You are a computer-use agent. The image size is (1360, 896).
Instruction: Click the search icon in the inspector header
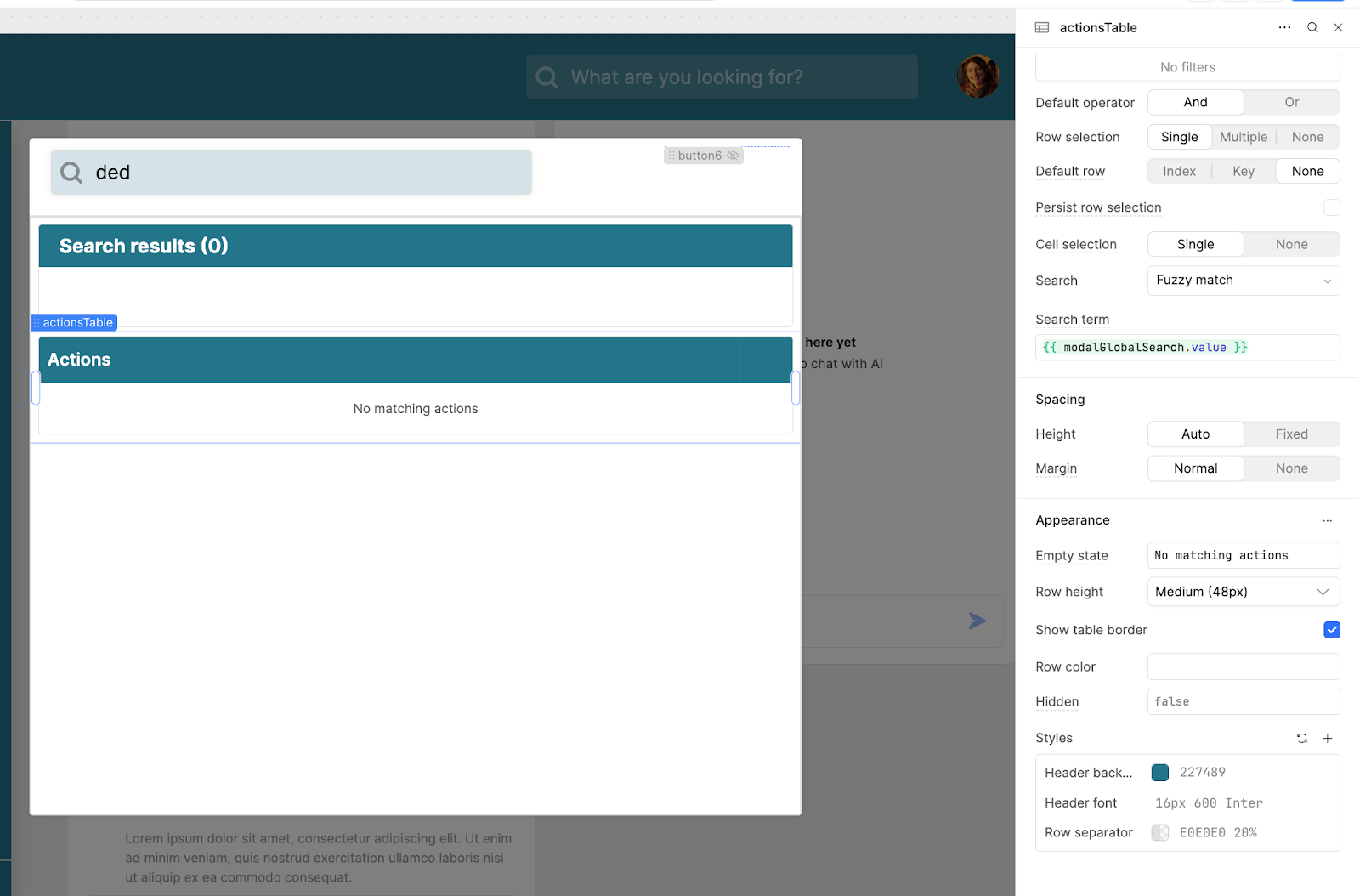click(1312, 27)
